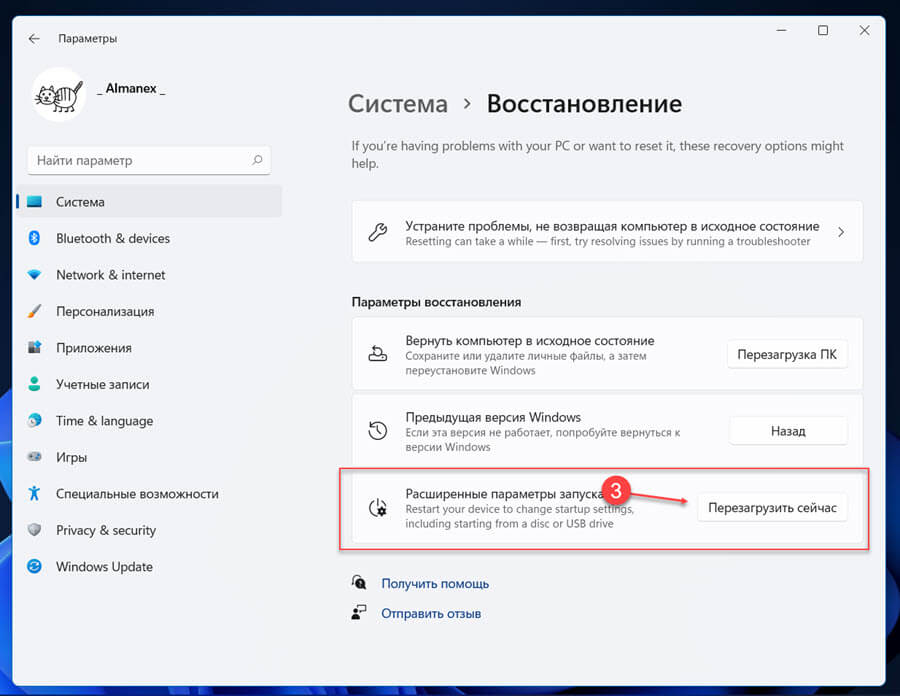The image size is (900, 696).
Task: Click the previous version history icon
Action: (x=378, y=430)
